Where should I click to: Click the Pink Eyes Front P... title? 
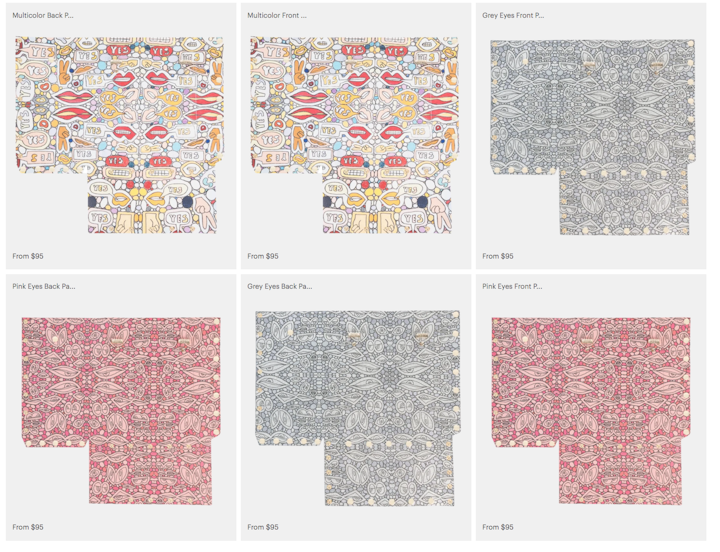[512, 286]
